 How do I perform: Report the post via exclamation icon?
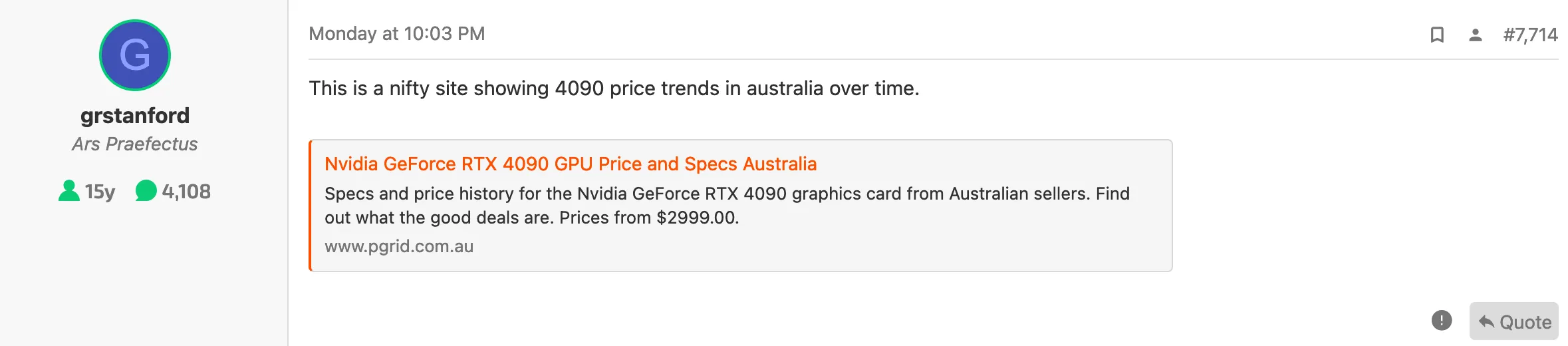pos(1442,321)
